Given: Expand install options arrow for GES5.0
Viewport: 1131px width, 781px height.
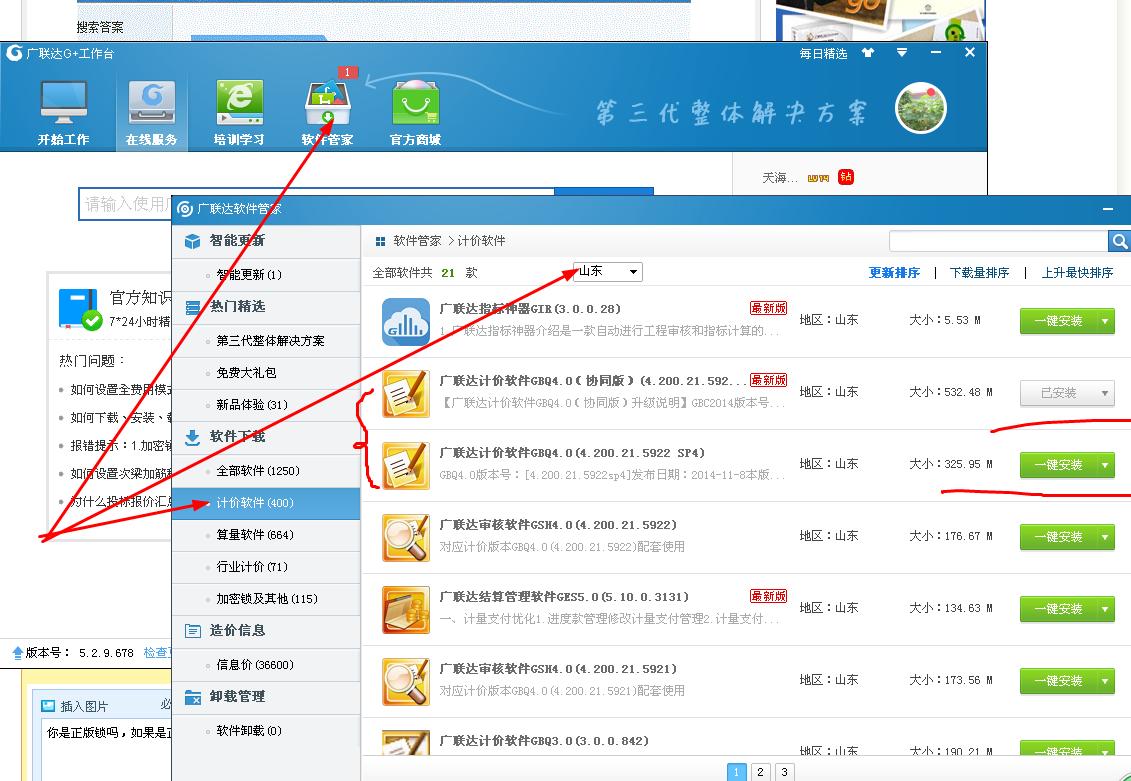Looking at the screenshot, I should [1105, 609].
